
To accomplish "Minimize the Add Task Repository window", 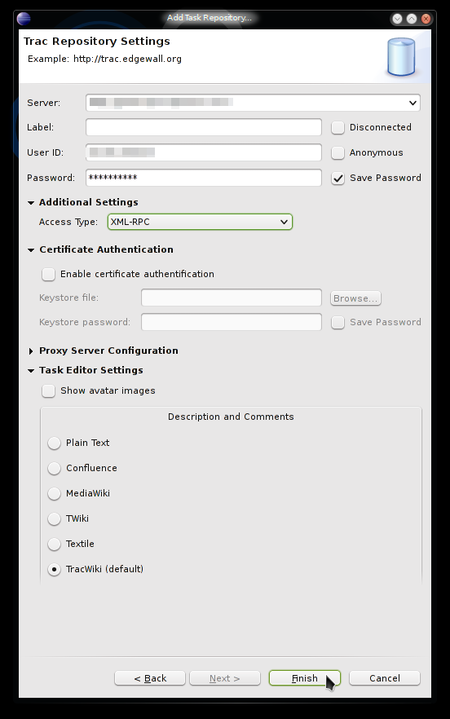I will point(397,19).
